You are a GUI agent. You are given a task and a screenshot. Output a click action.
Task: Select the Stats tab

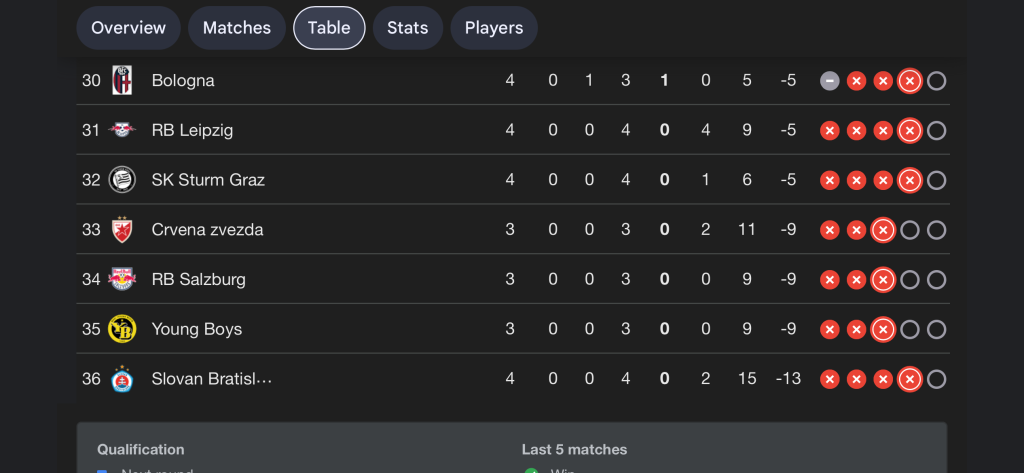point(407,28)
